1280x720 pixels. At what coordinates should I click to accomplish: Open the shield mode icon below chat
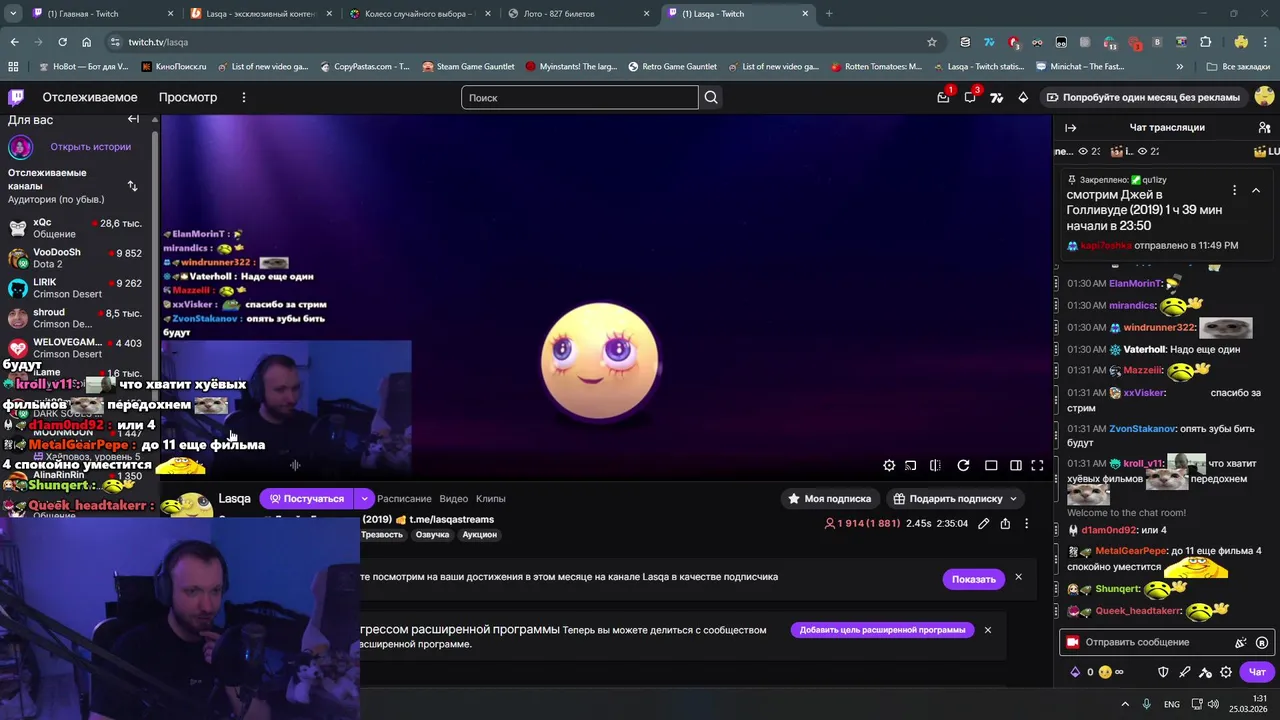(x=1163, y=672)
